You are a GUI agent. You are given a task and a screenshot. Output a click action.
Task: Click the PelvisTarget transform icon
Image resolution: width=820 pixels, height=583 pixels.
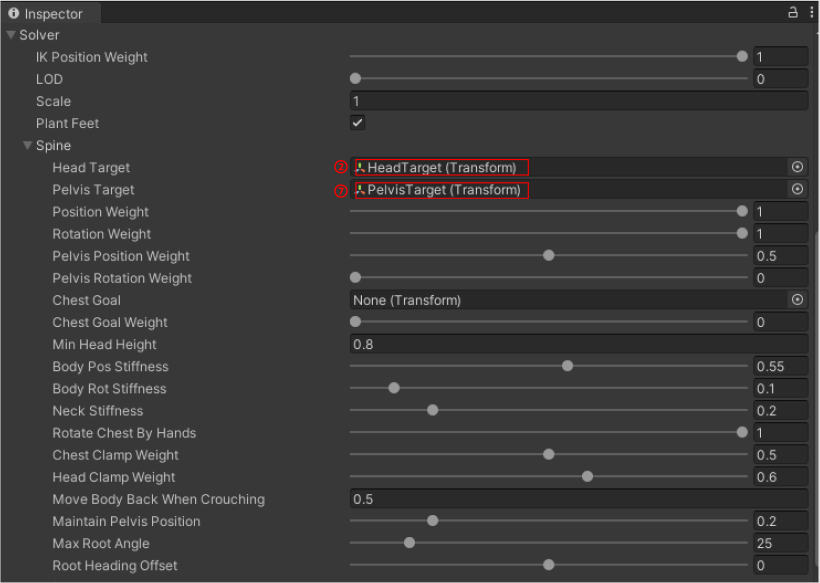[x=360, y=189]
